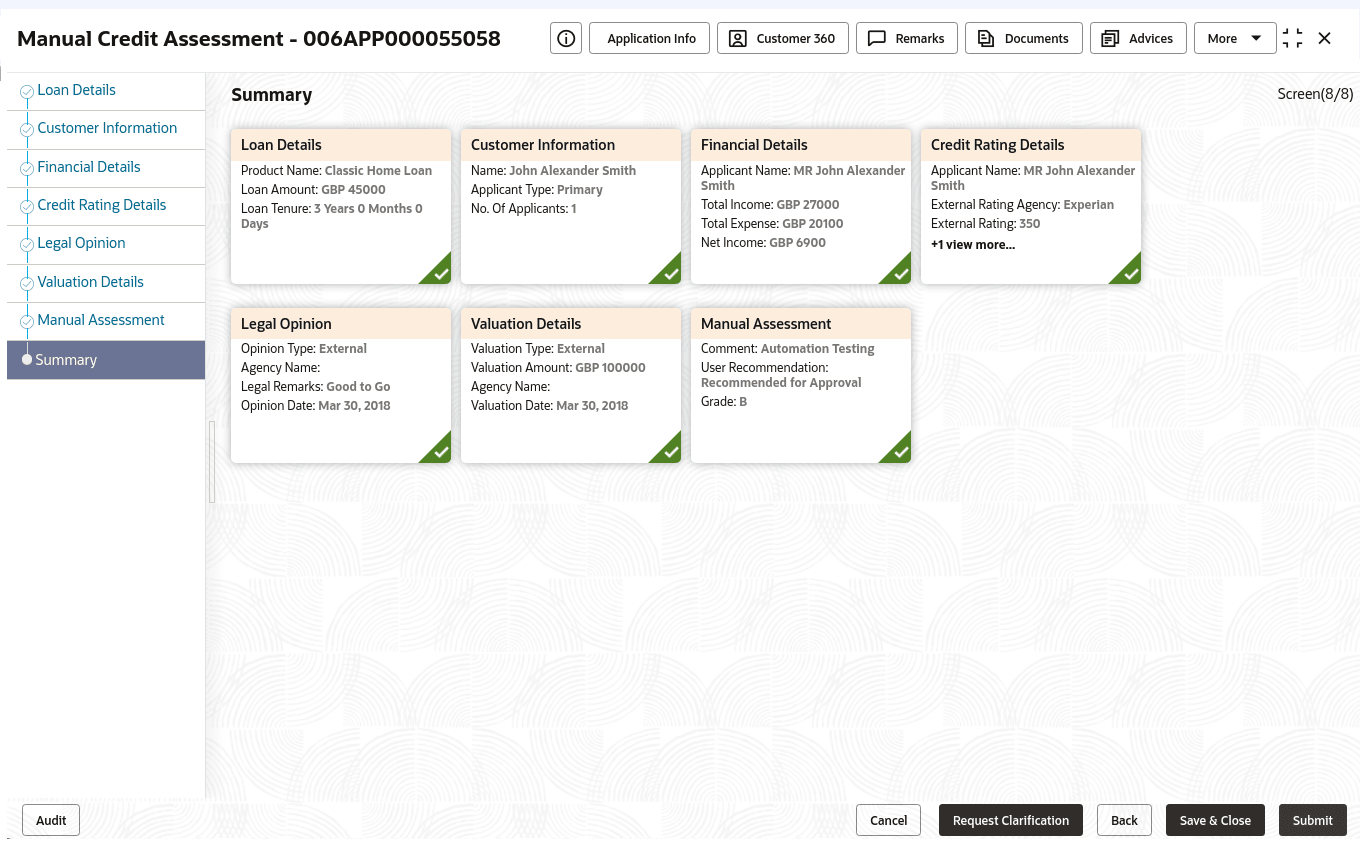Screen dimensions: 1360x841
Task: Click Request Clarification button
Action: pos(1011,820)
